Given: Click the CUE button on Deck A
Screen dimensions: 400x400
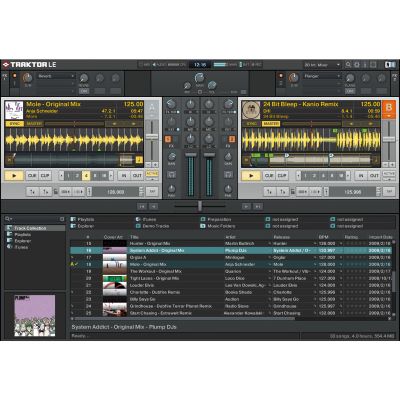Looking at the screenshot, I should [32, 176].
